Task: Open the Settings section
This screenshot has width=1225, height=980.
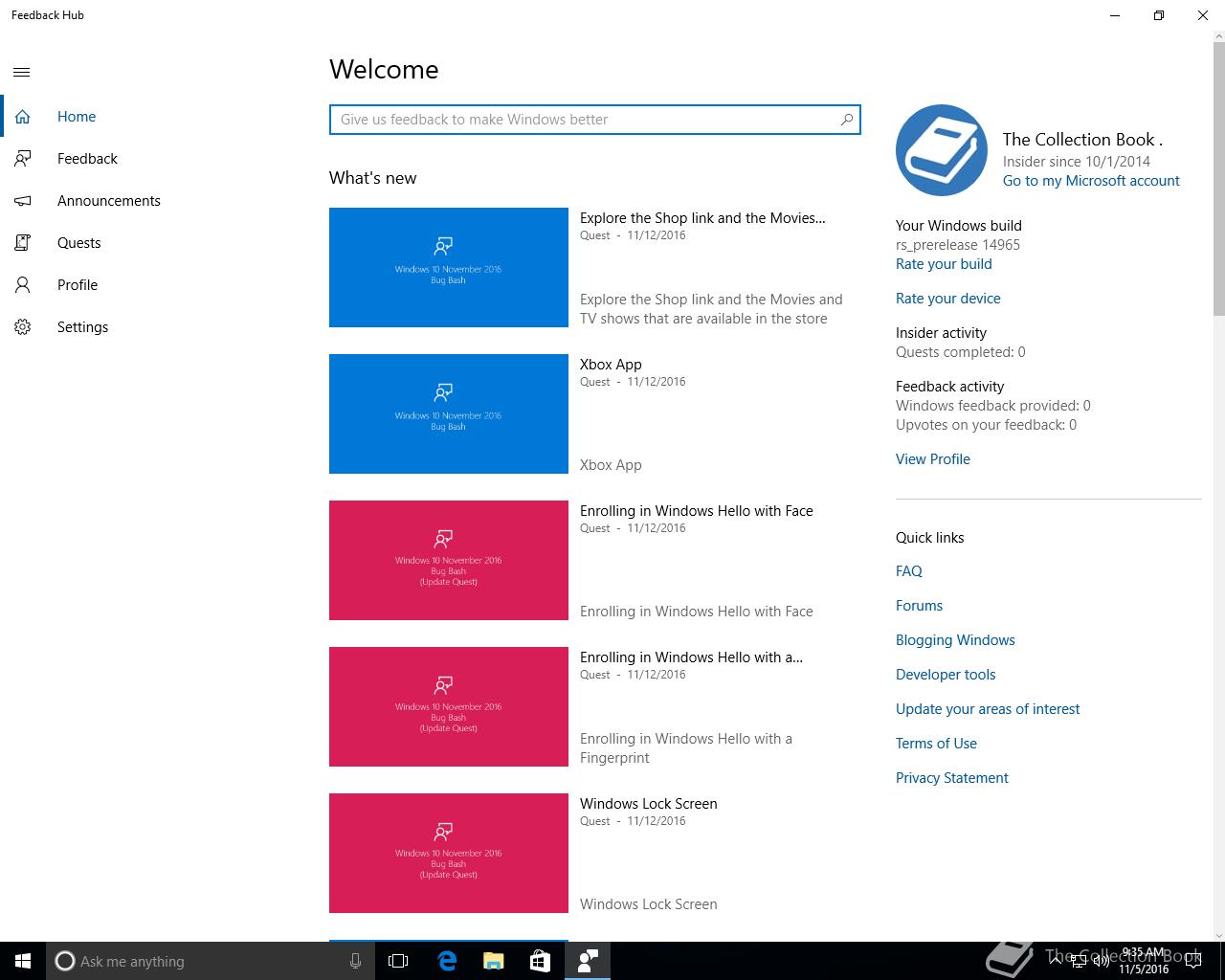Action: 82,327
